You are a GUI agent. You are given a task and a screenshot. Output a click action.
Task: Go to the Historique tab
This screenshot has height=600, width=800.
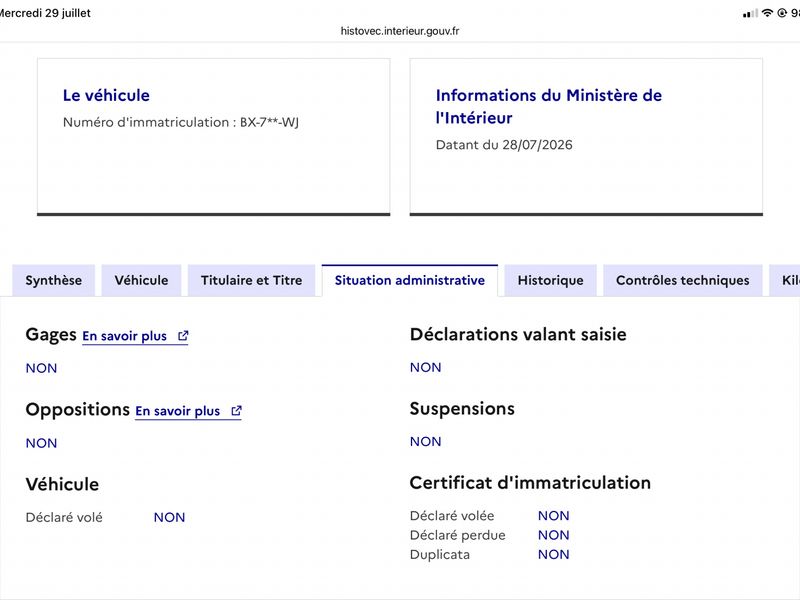pyautogui.click(x=551, y=280)
